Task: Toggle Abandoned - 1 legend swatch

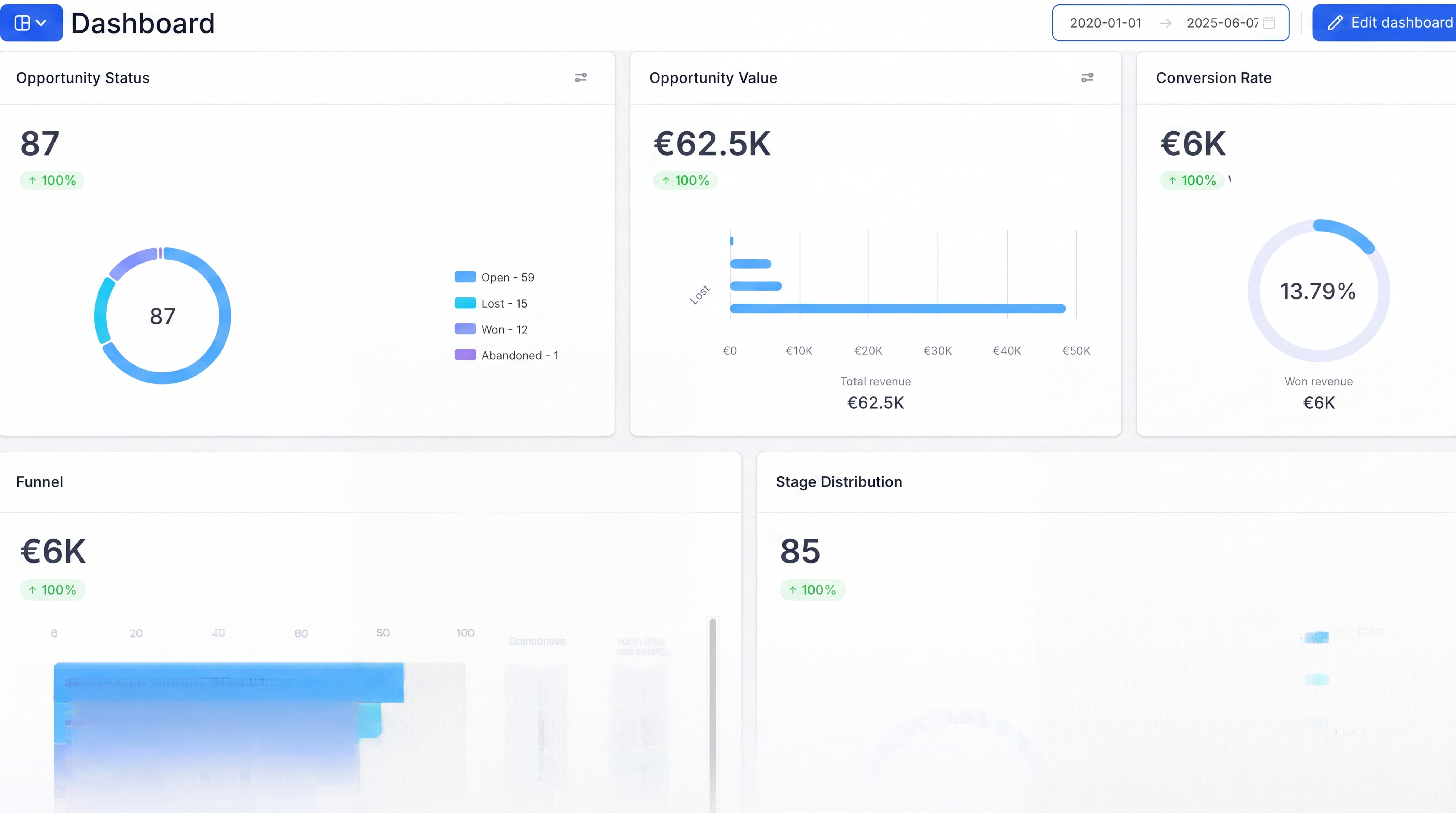Action: pos(465,354)
